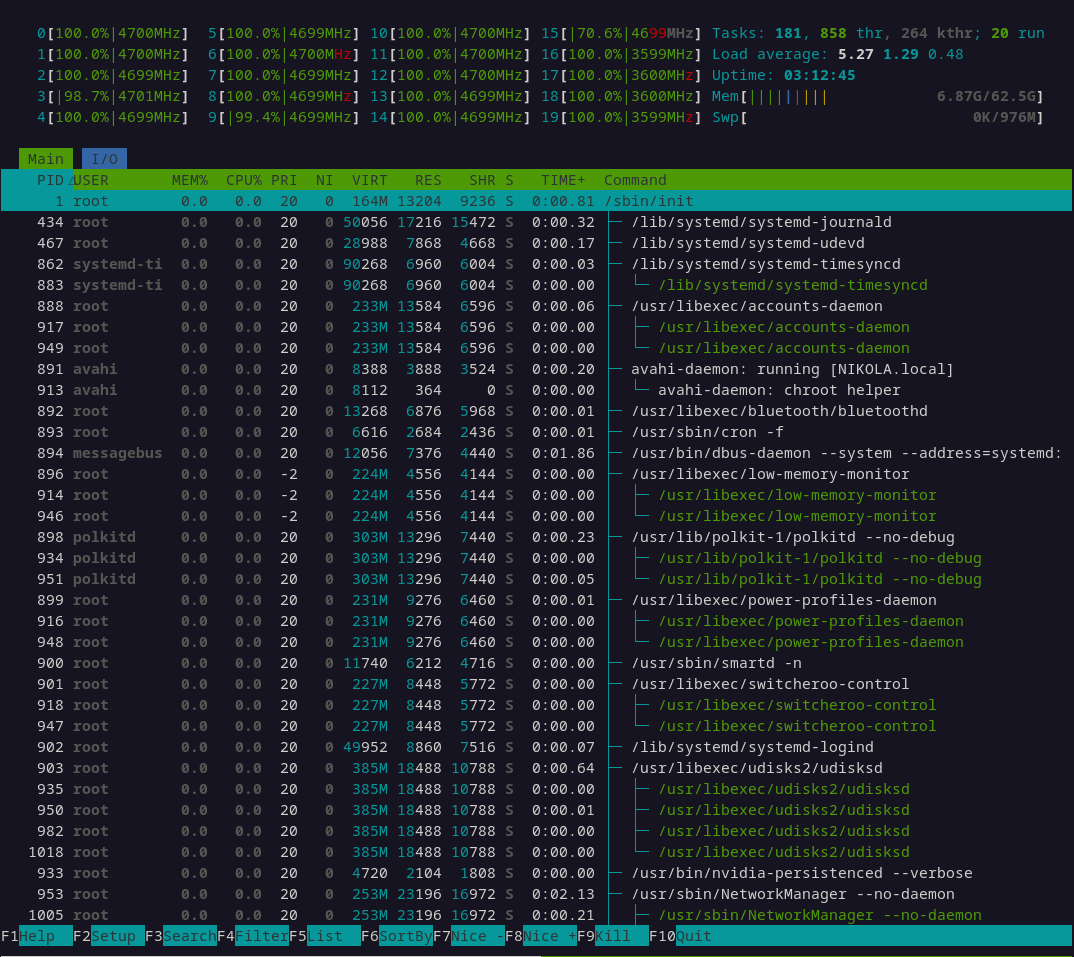Sort by the PID column header
Viewport: 1074px width, 957px height.
click(50, 180)
